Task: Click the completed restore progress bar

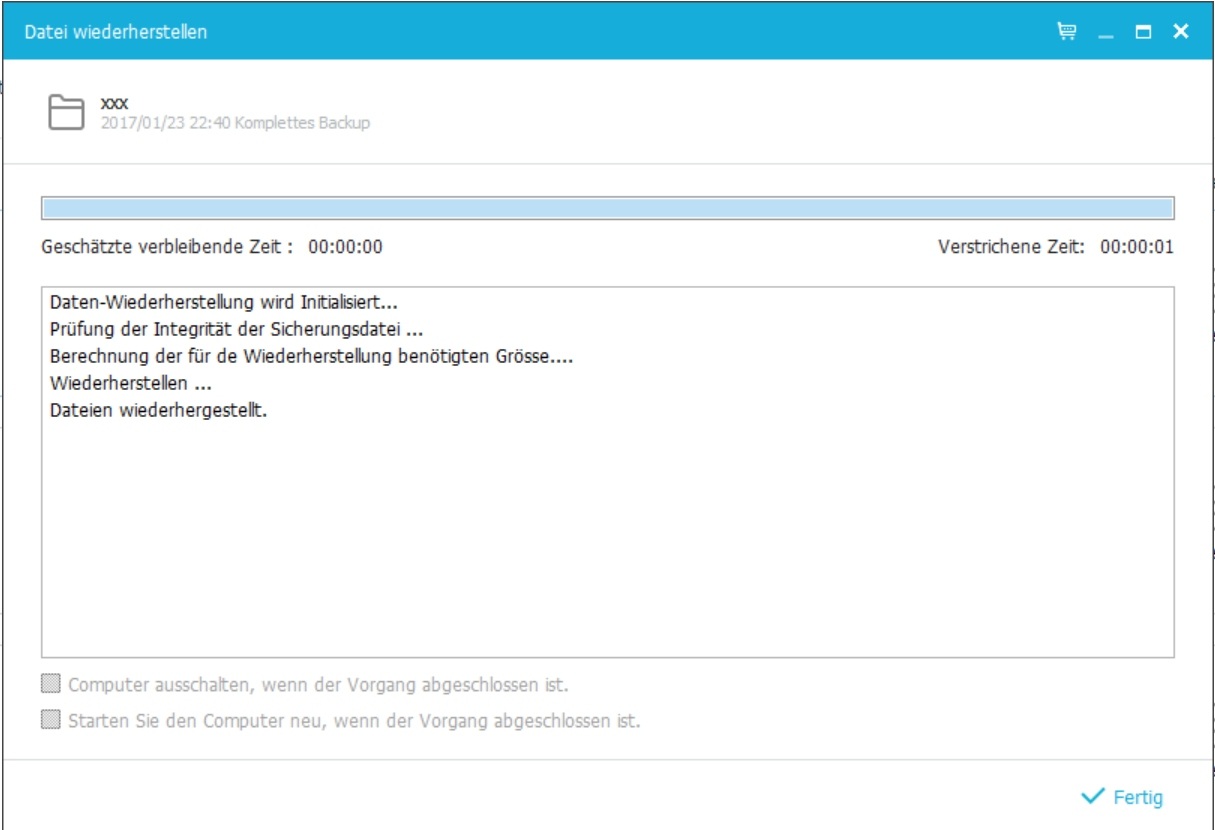Action: (607, 208)
